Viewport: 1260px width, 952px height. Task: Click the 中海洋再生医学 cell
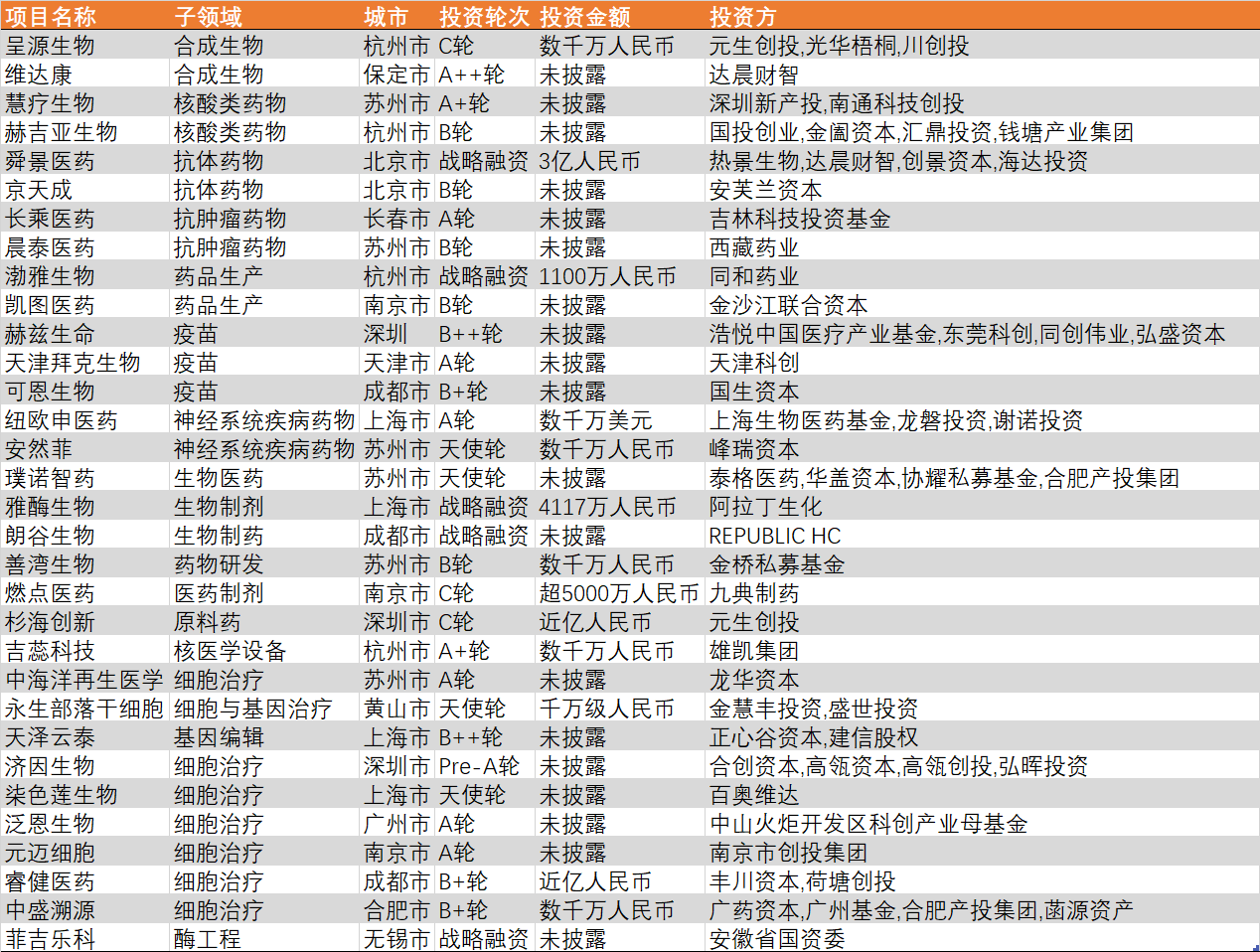(x=84, y=680)
